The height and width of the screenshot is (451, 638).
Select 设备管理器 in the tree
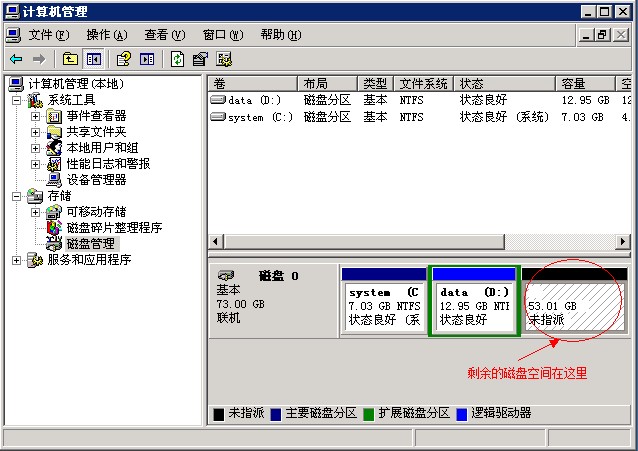point(96,180)
